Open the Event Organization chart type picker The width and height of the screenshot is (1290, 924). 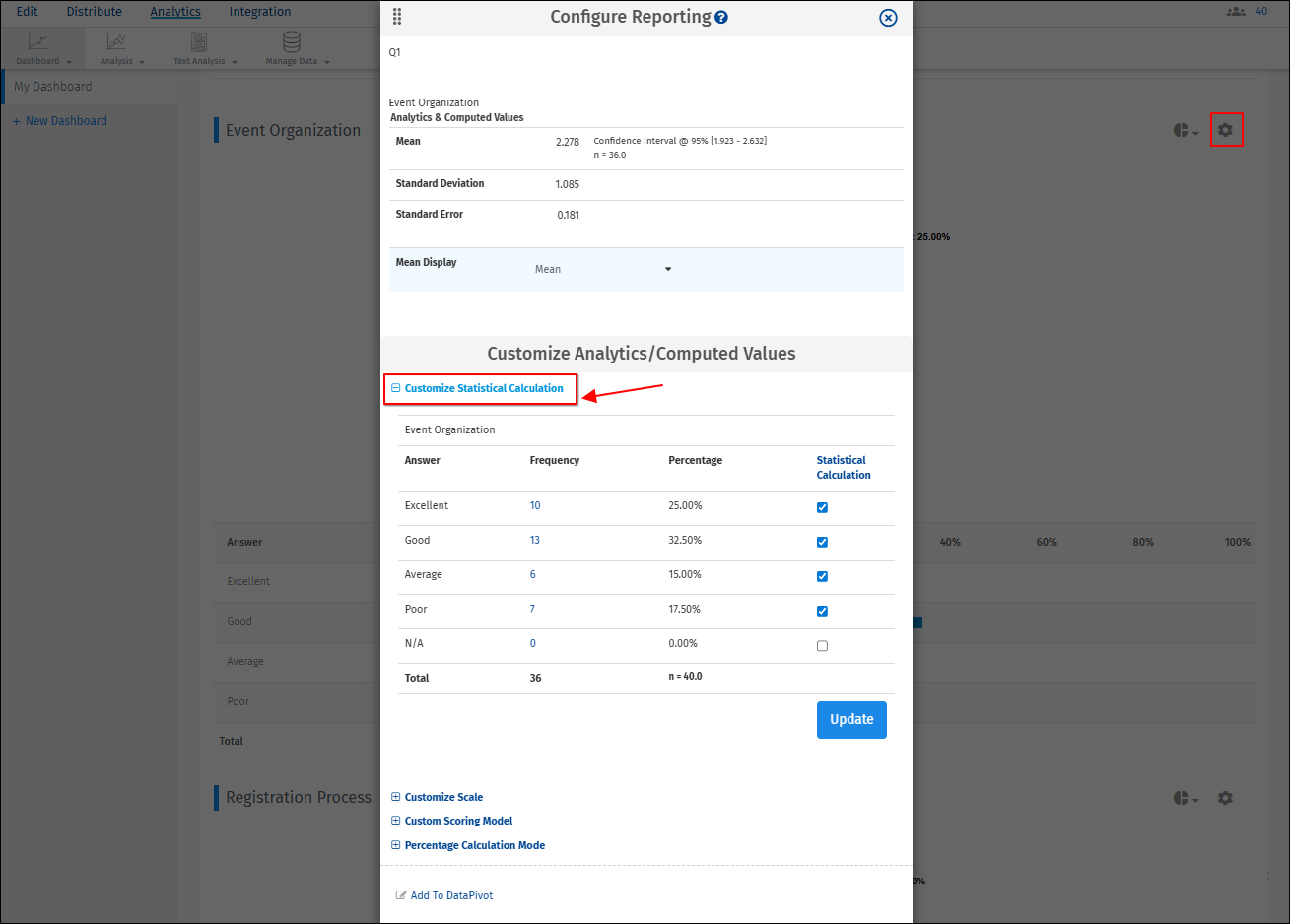pyautogui.click(x=1186, y=130)
